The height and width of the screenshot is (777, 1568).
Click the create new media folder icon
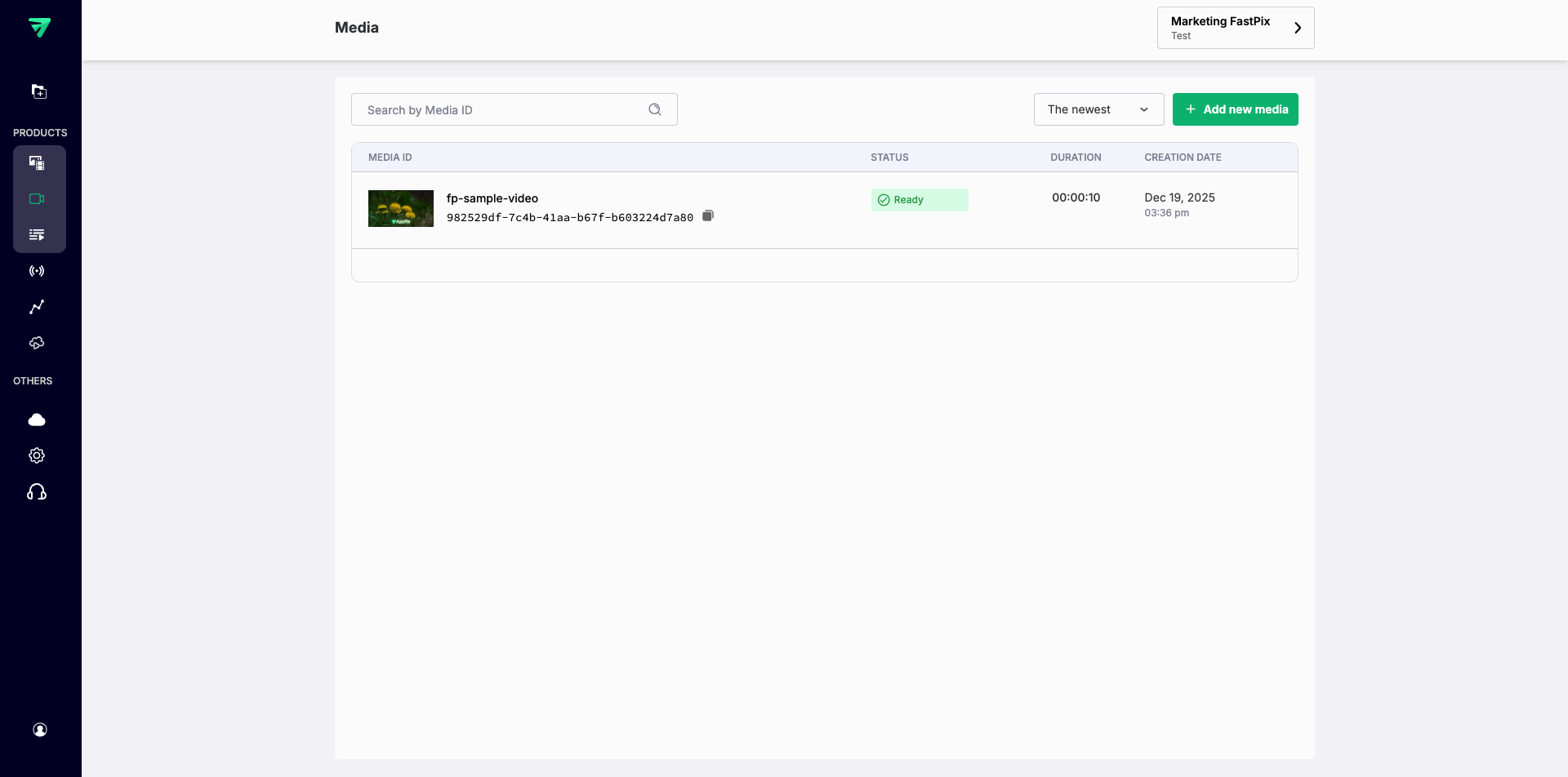coord(38,91)
